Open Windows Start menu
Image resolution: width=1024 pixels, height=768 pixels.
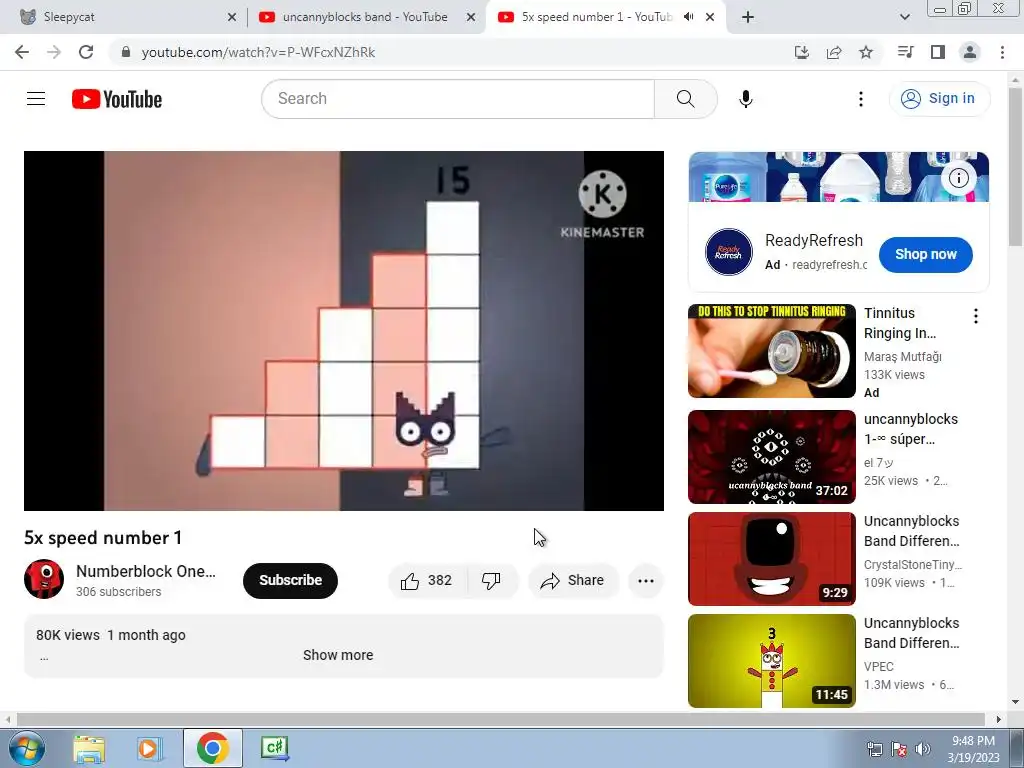coord(26,748)
